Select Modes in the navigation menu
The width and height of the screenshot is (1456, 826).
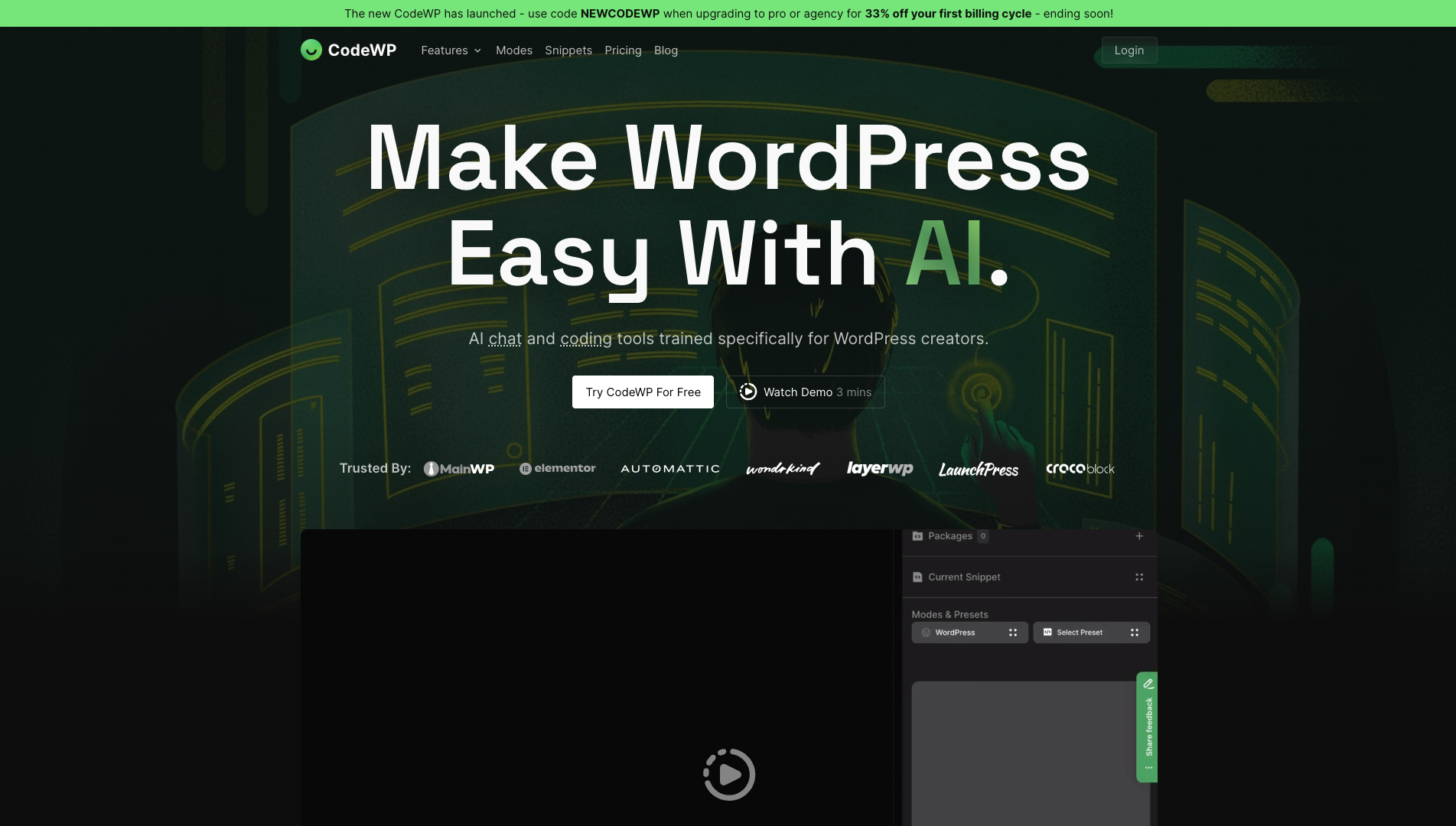513,50
